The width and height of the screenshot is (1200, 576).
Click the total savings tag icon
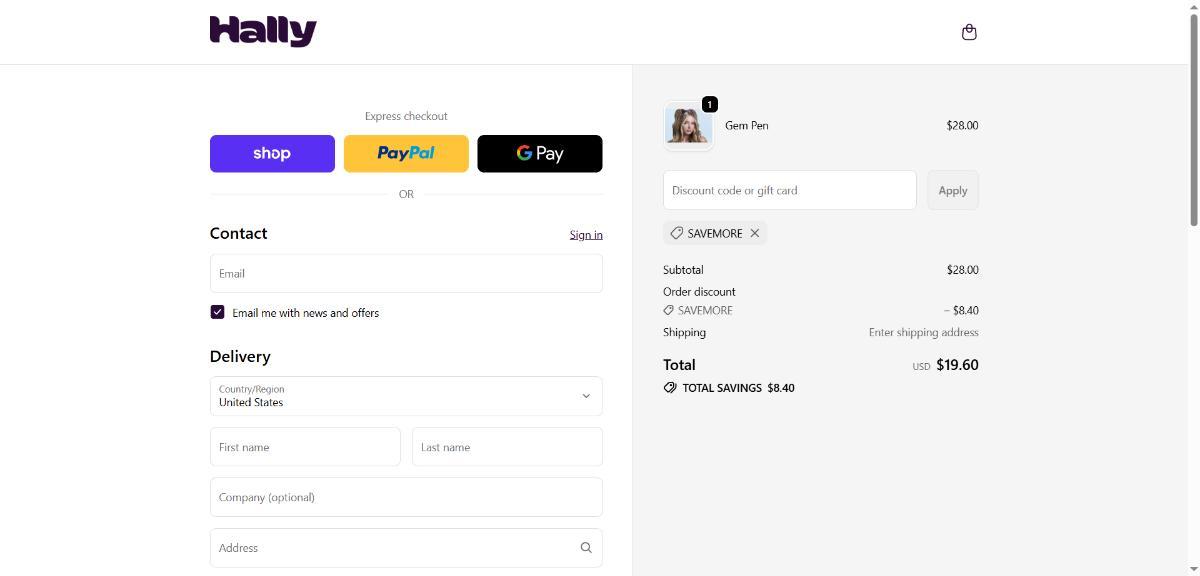[x=670, y=388]
